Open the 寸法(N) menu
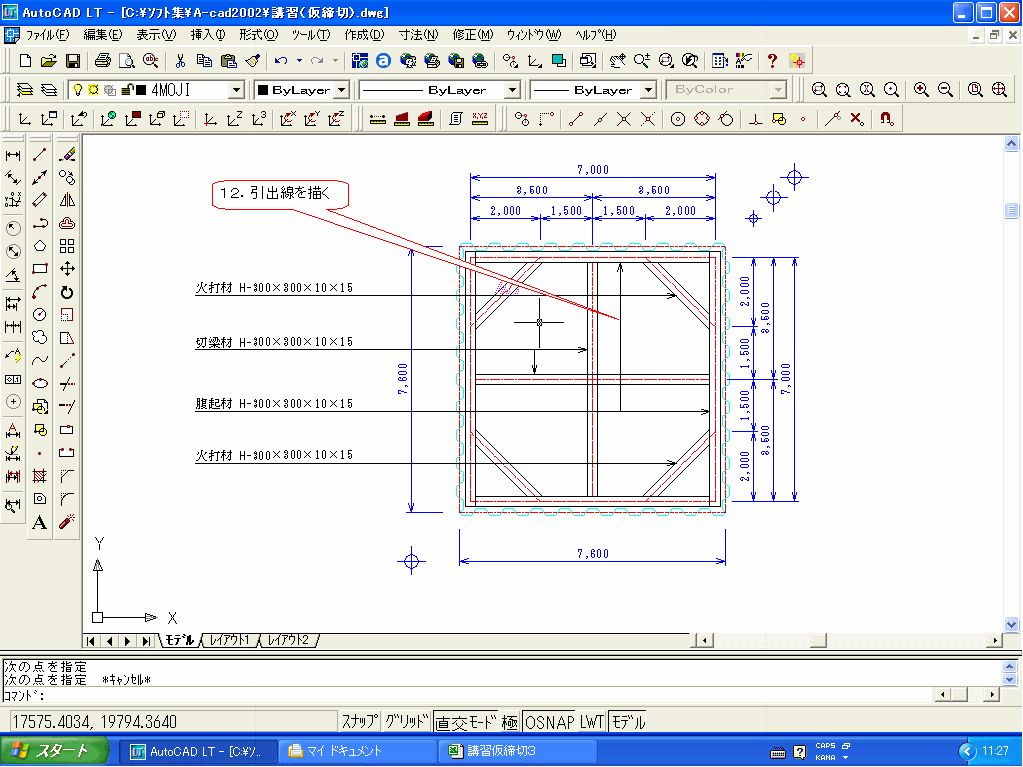The image size is (1023, 767). tap(418, 35)
